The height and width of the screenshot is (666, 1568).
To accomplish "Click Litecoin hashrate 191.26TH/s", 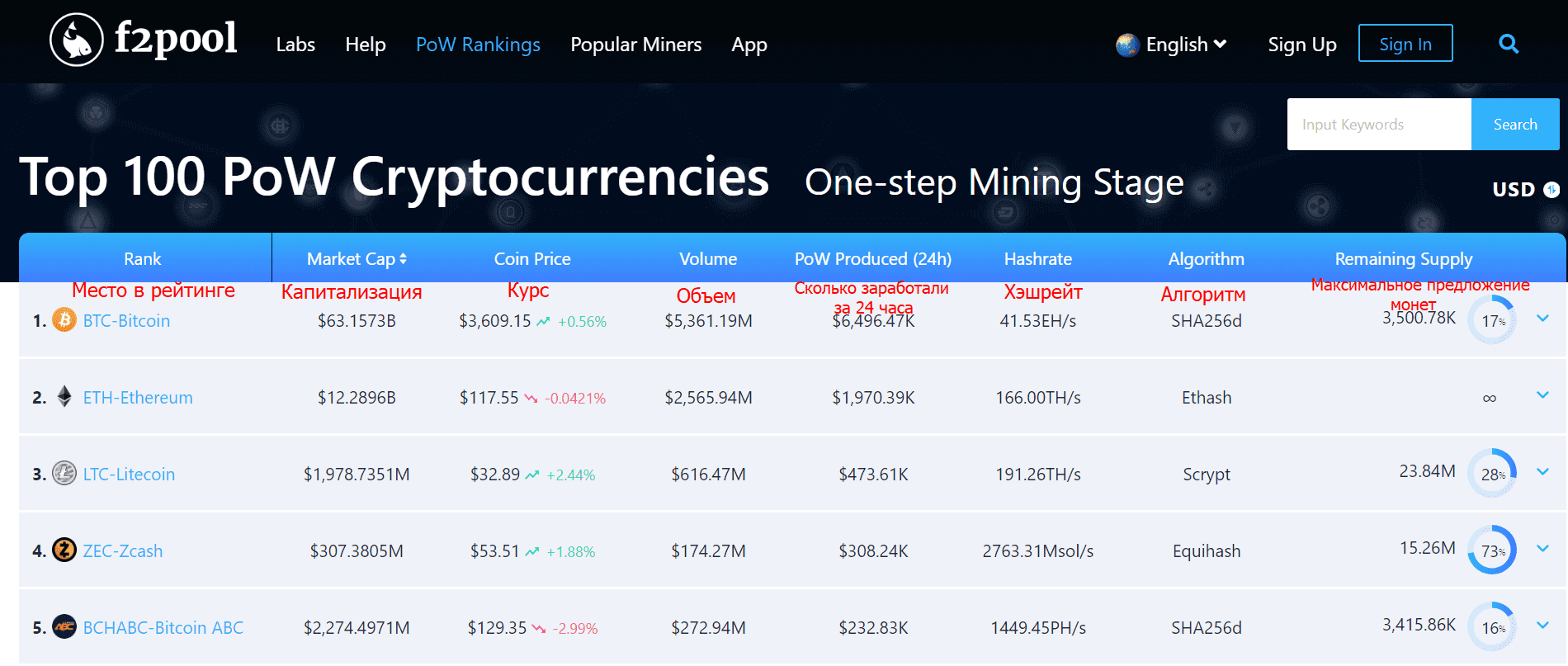I will pos(1038,474).
